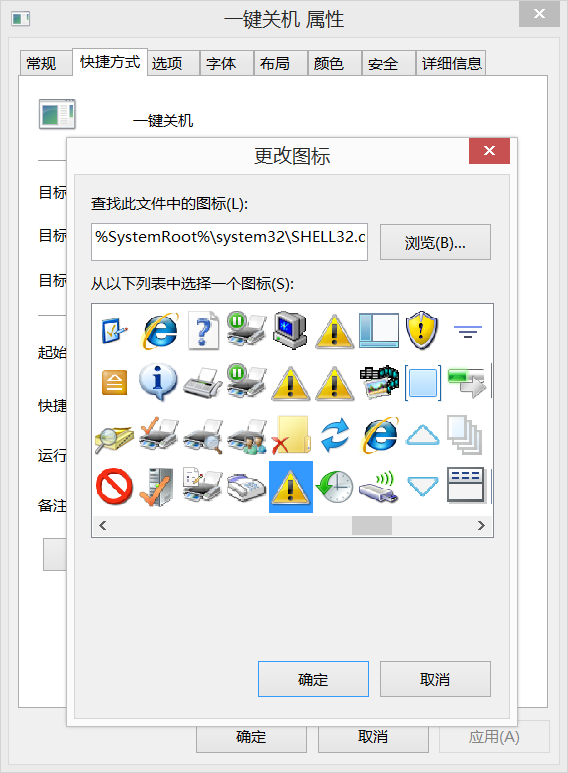Viewport: 568px width, 773px height.
Task: Select the printer with magnifier icon
Action: pos(202,436)
